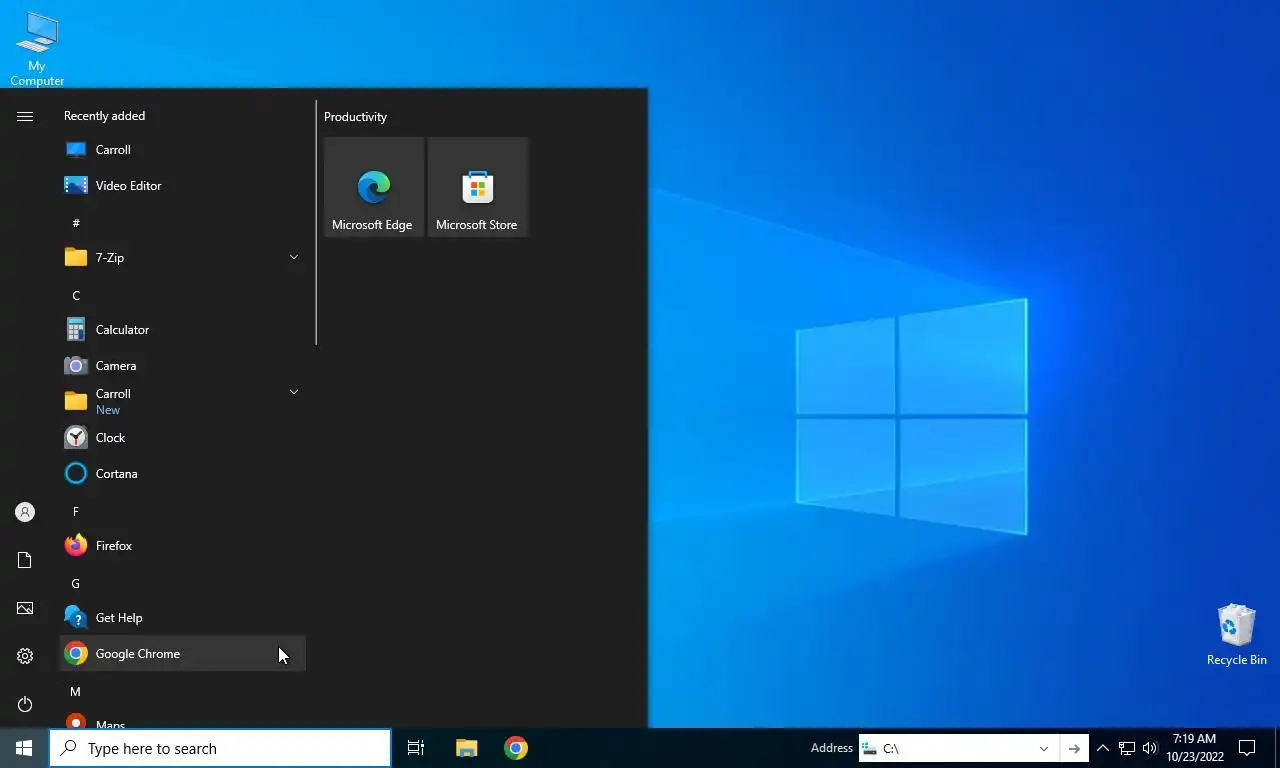Launch the Camera app

point(182,366)
